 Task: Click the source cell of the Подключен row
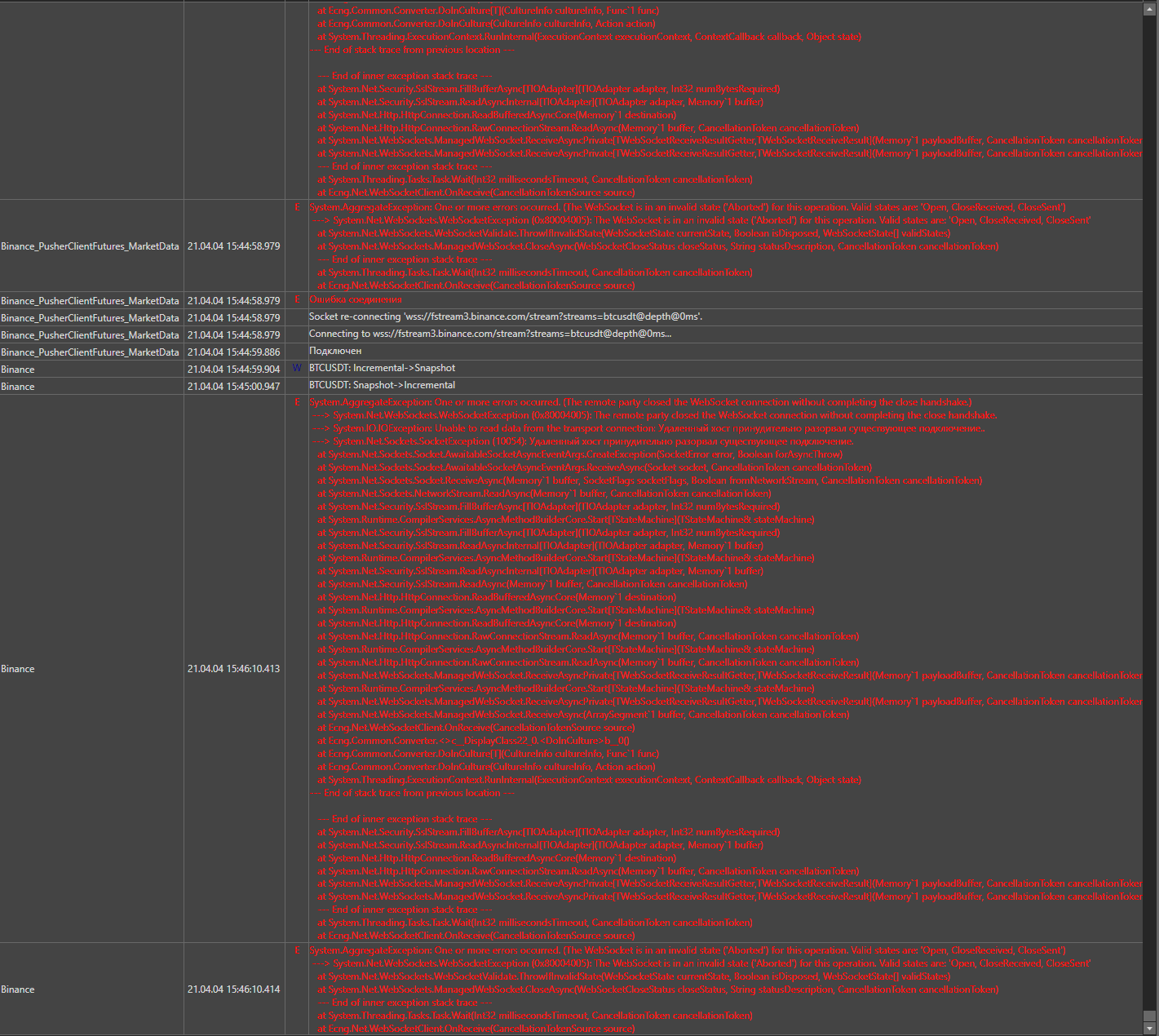[x=90, y=352]
